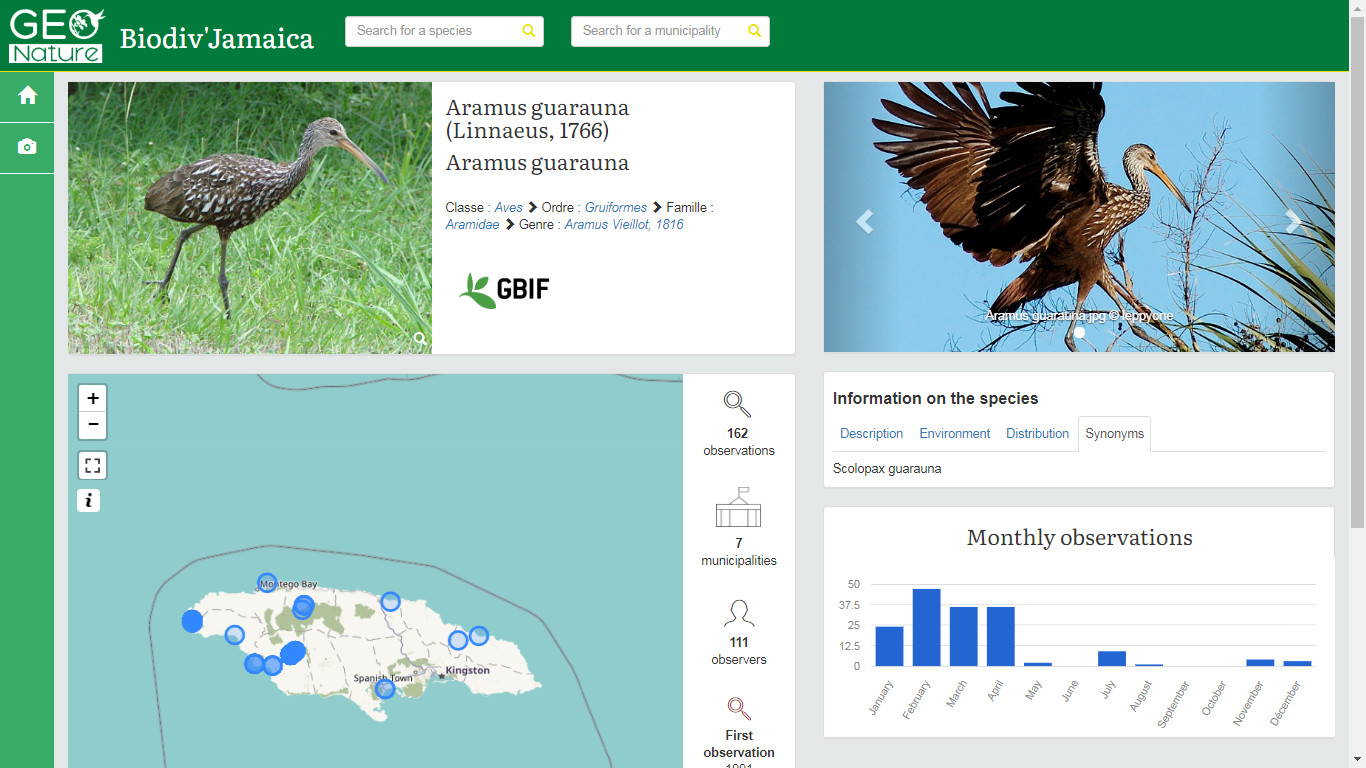Open the Description tab
The height and width of the screenshot is (768, 1366).
tap(871, 434)
